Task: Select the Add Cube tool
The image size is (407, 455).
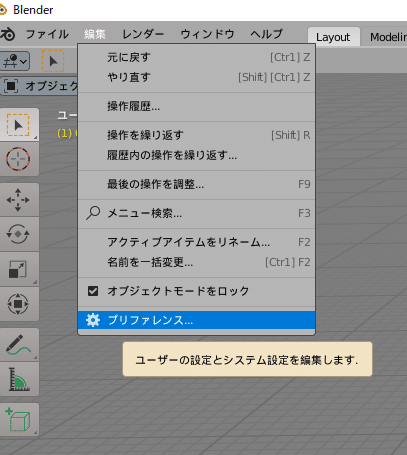Action: point(19,420)
